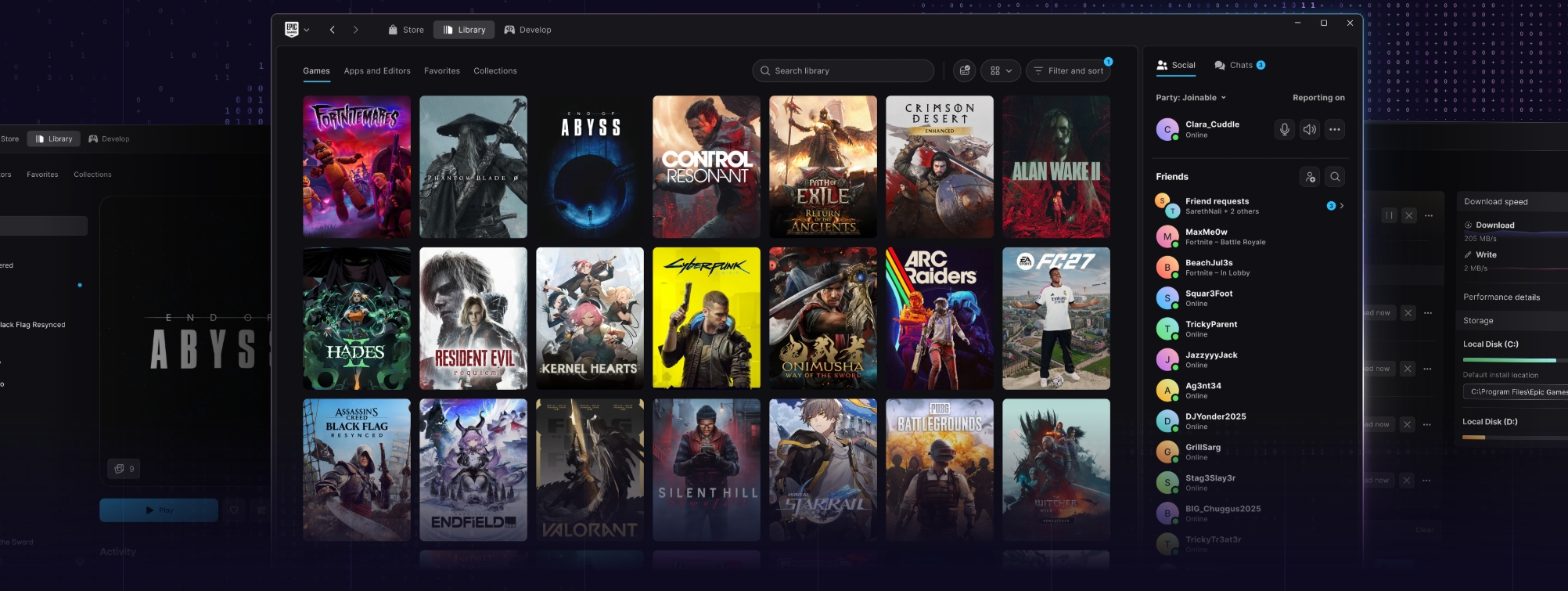Expand Friend requests with the chevron

coord(1342,206)
